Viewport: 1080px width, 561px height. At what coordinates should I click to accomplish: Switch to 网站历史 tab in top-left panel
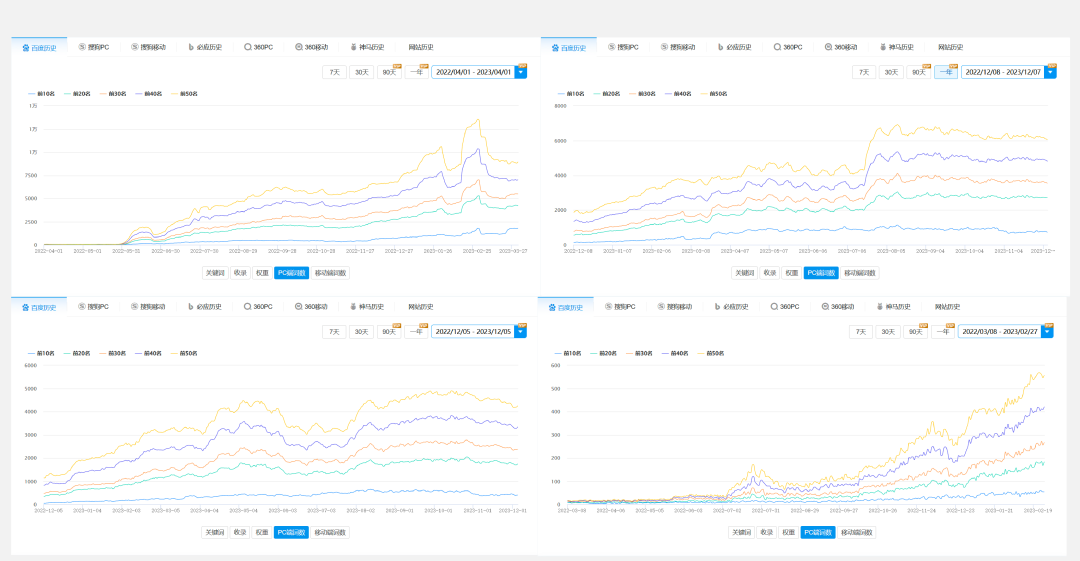coord(421,47)
